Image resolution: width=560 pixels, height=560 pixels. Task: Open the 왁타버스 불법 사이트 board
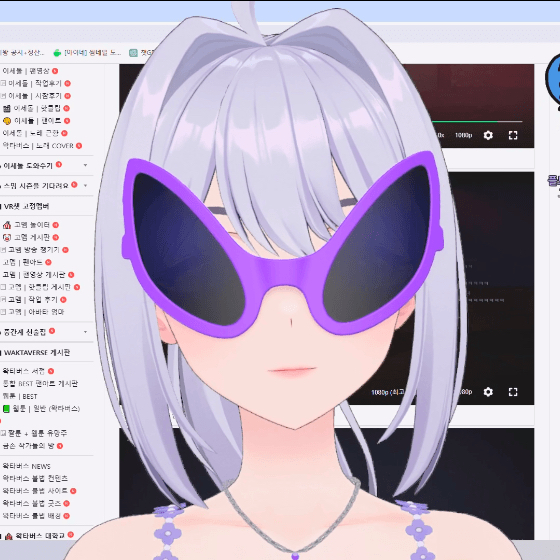click(x=35, y=491)
